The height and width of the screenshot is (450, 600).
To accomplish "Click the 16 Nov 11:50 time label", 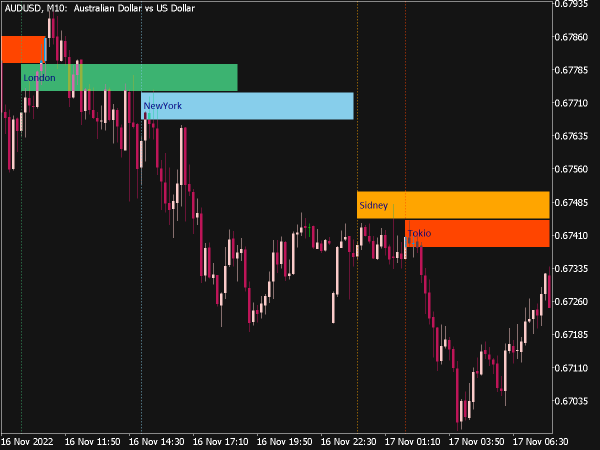I will click(92, 442).
